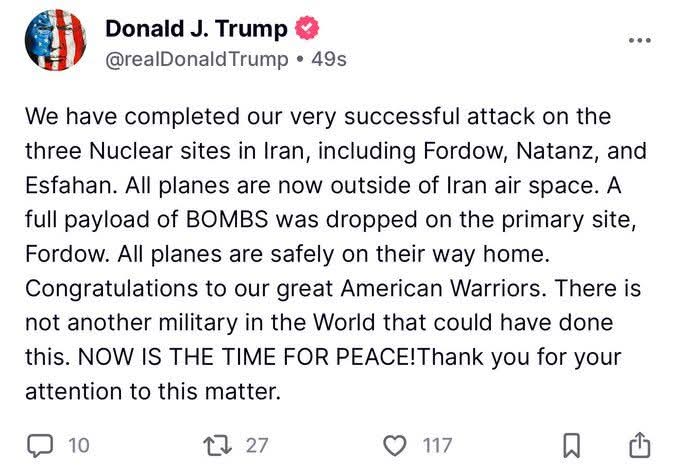The image size is (680, 471).
Task: View the 117 likes count
Action: [437, 445]
